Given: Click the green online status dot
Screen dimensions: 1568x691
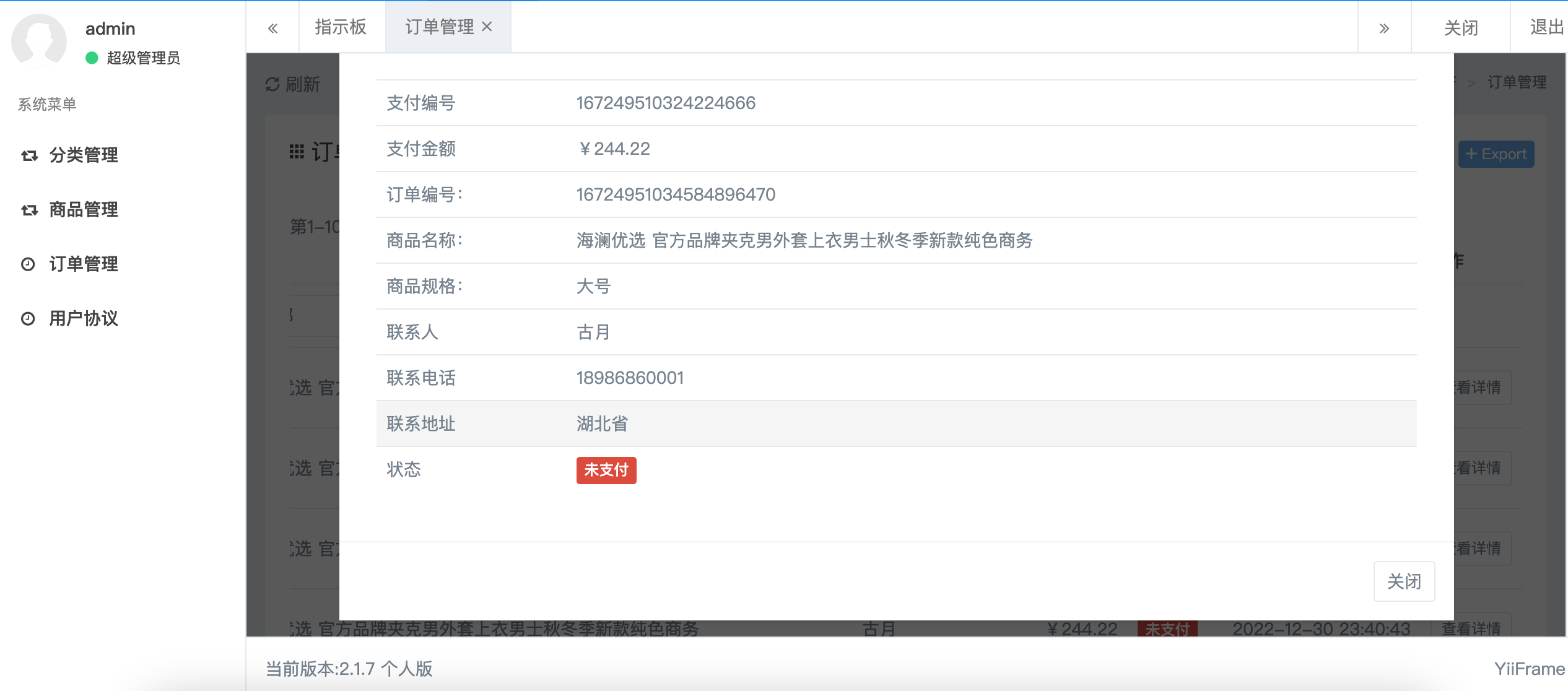Looking at the screenshot, I should 92,58.
